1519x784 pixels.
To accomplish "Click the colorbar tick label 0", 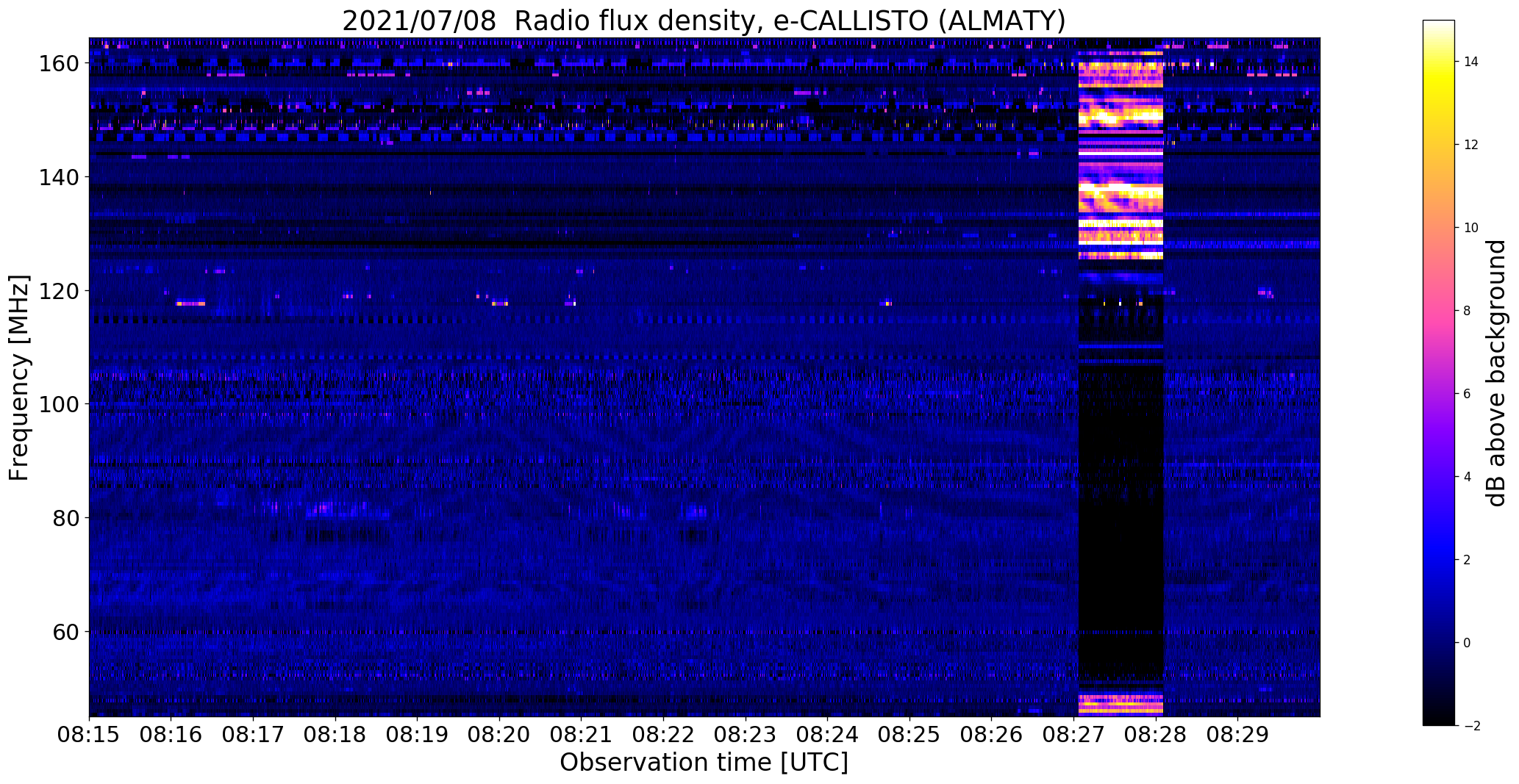I will [x=1468, y=643].
